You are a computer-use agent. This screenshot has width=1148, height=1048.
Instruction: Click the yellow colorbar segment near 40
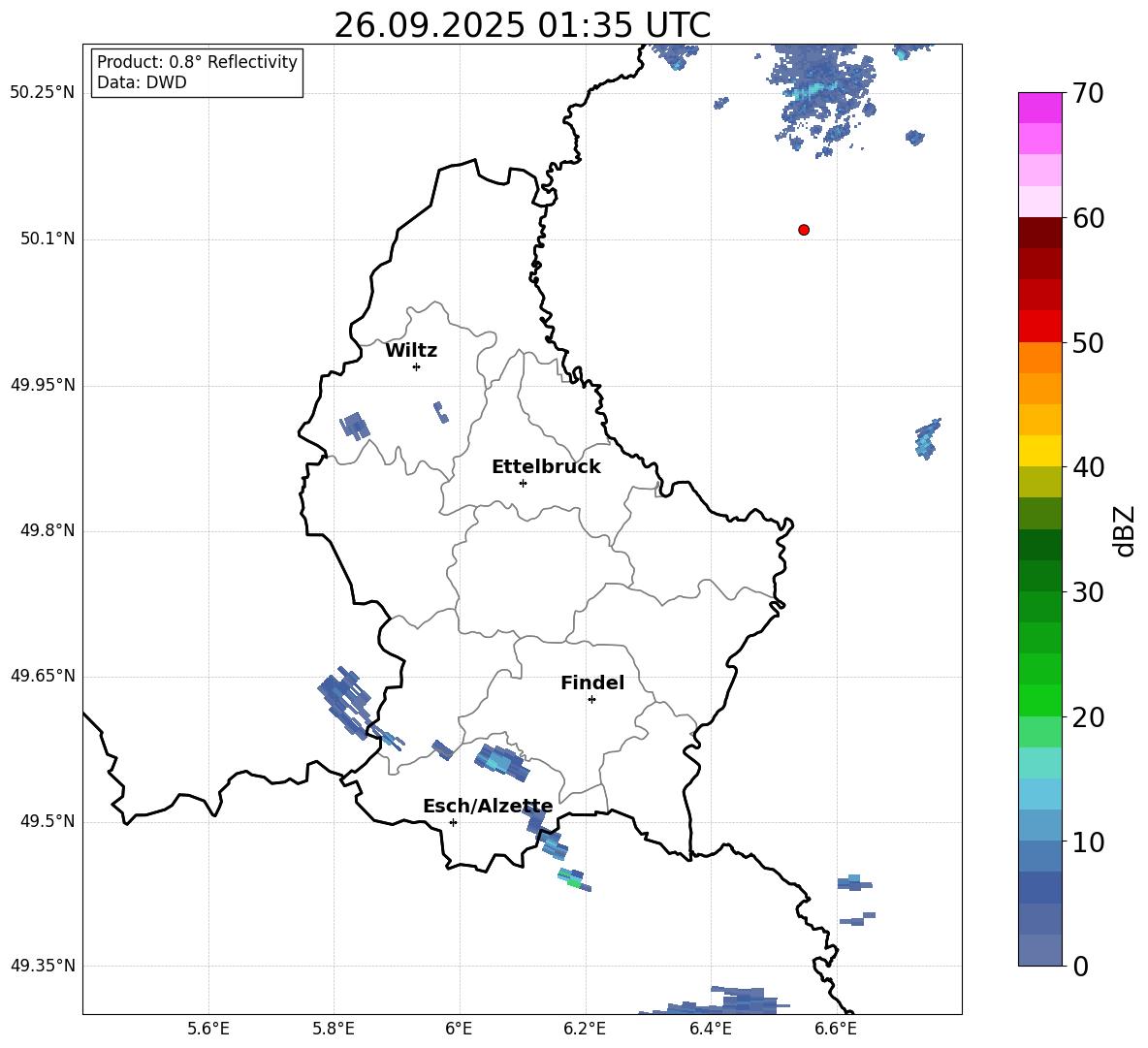[x=1039, y=451]
